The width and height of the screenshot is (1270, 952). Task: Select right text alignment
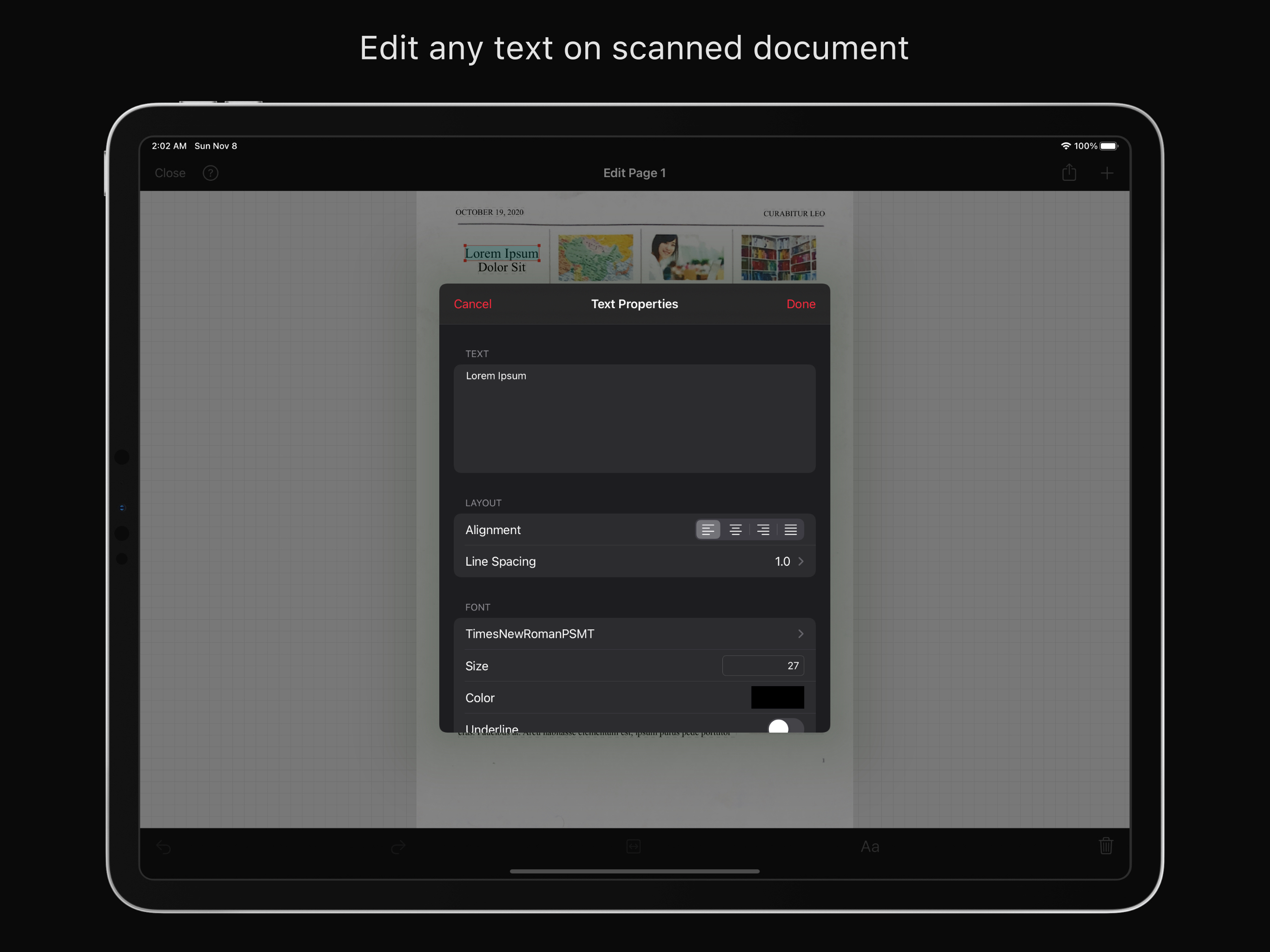click(763, 529)
